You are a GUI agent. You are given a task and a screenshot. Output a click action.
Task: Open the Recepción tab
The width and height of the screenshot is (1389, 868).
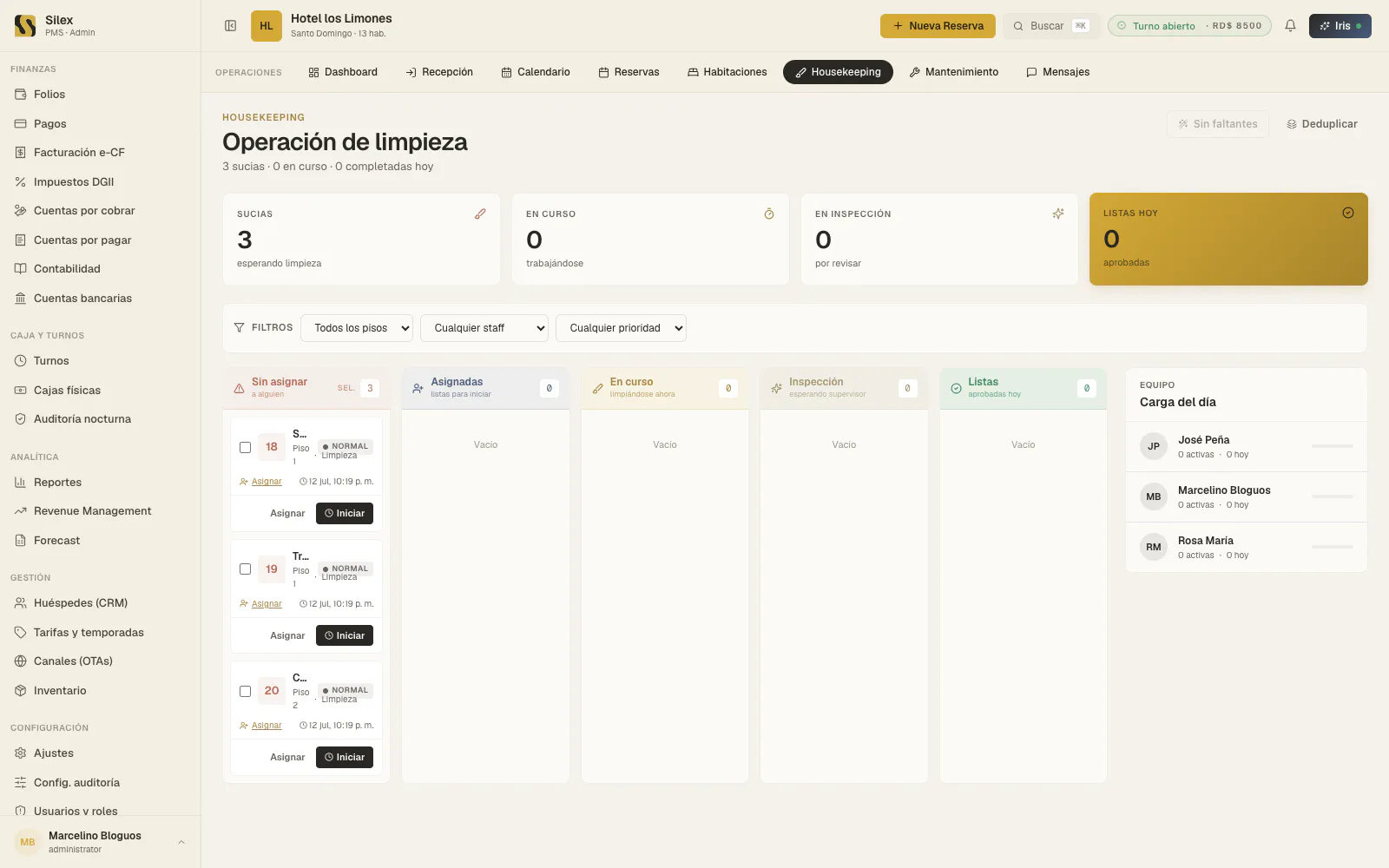(439, 72)
